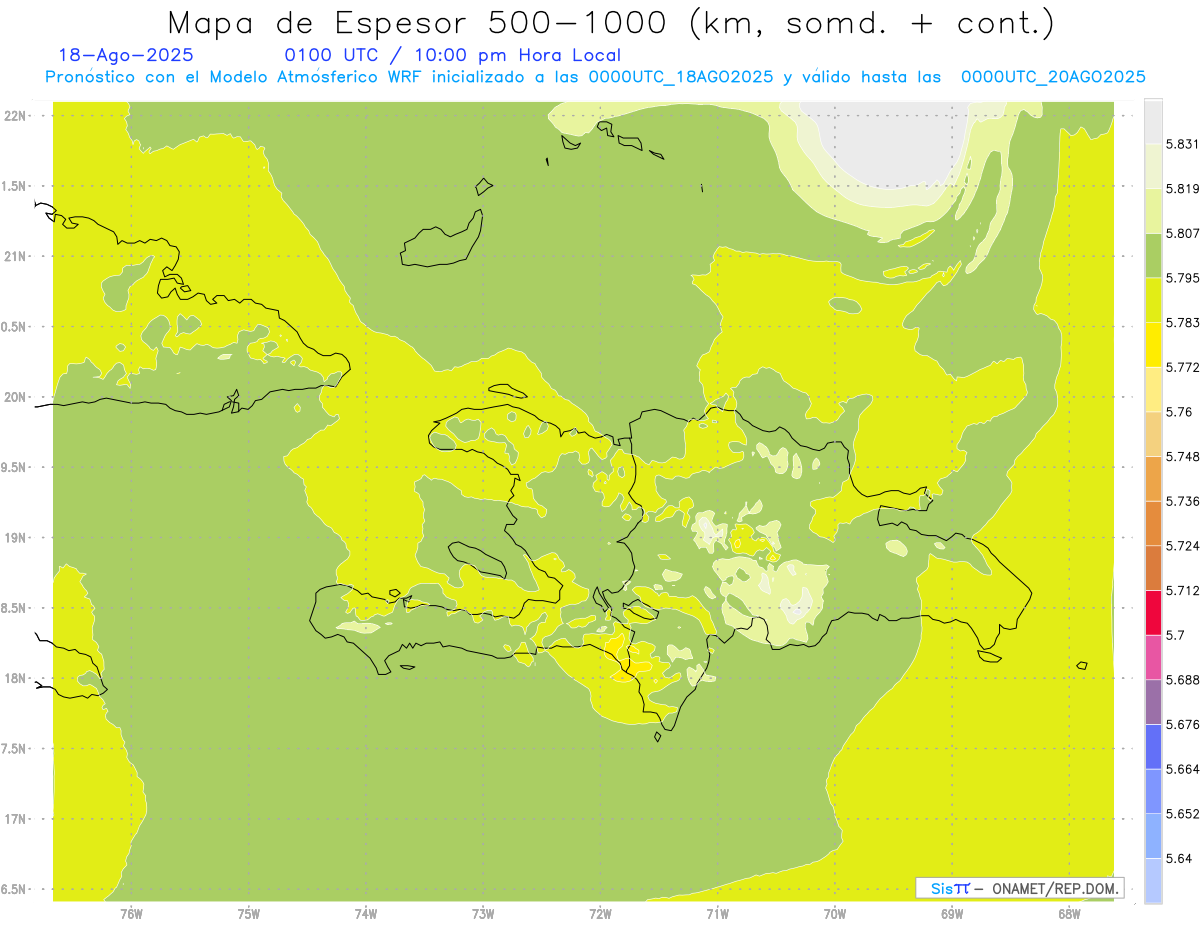
Task: Click the longitude label '72W'
Action: [x=600, y=914]
